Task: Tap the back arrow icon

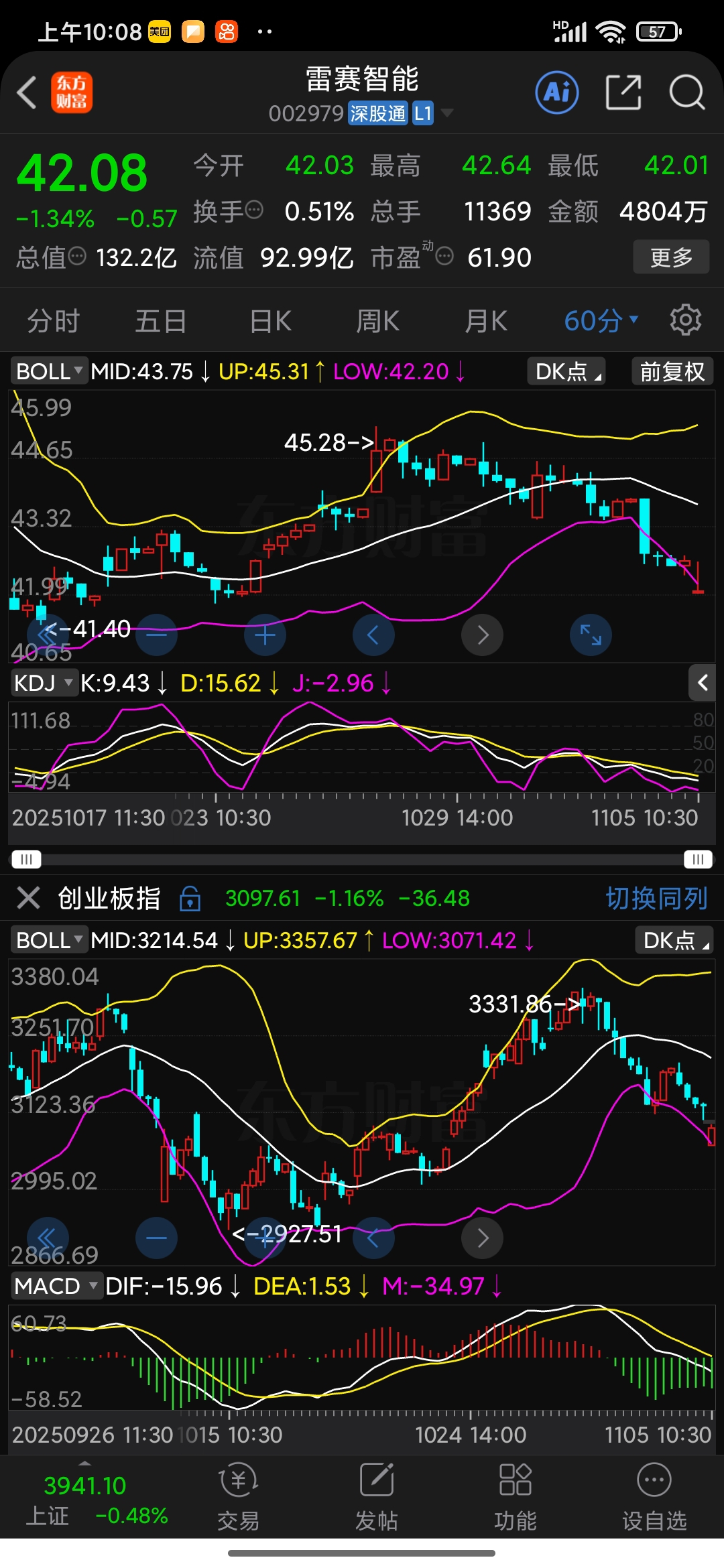Action: click(27, 92)
